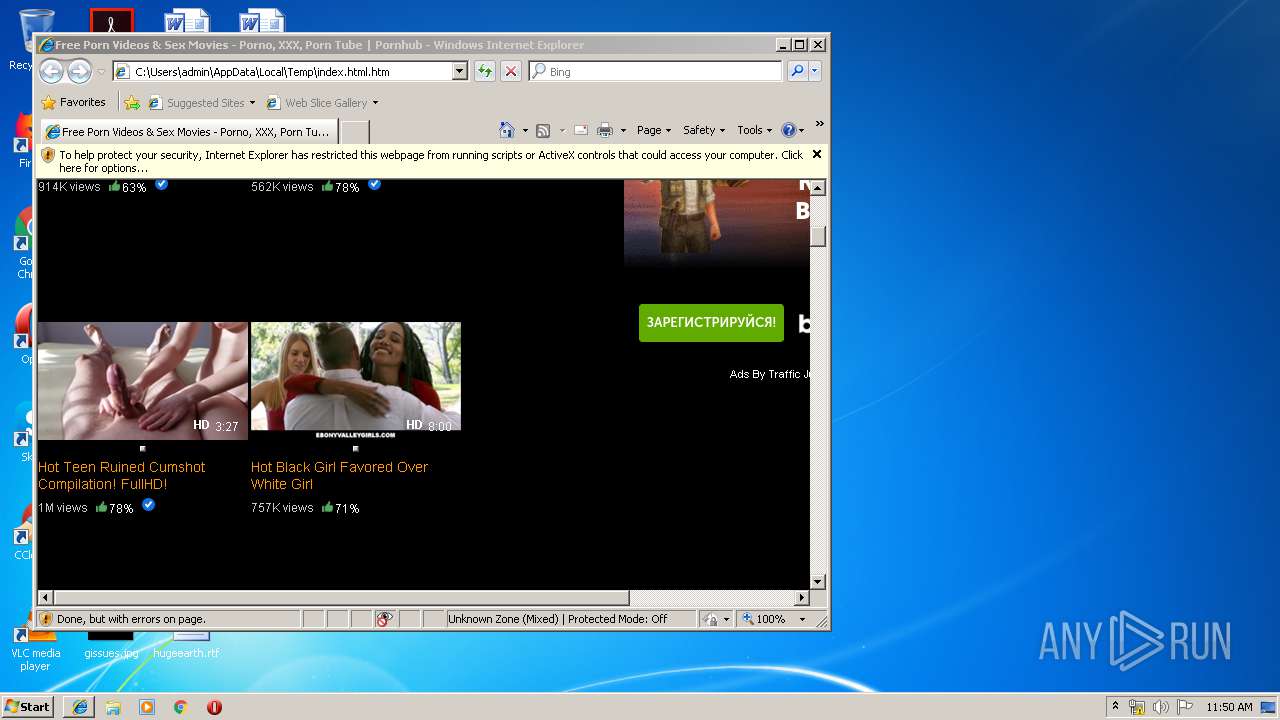Click the 100% zoom level button
Viewport: 1280px width, 720px height.
click(764, 619)
